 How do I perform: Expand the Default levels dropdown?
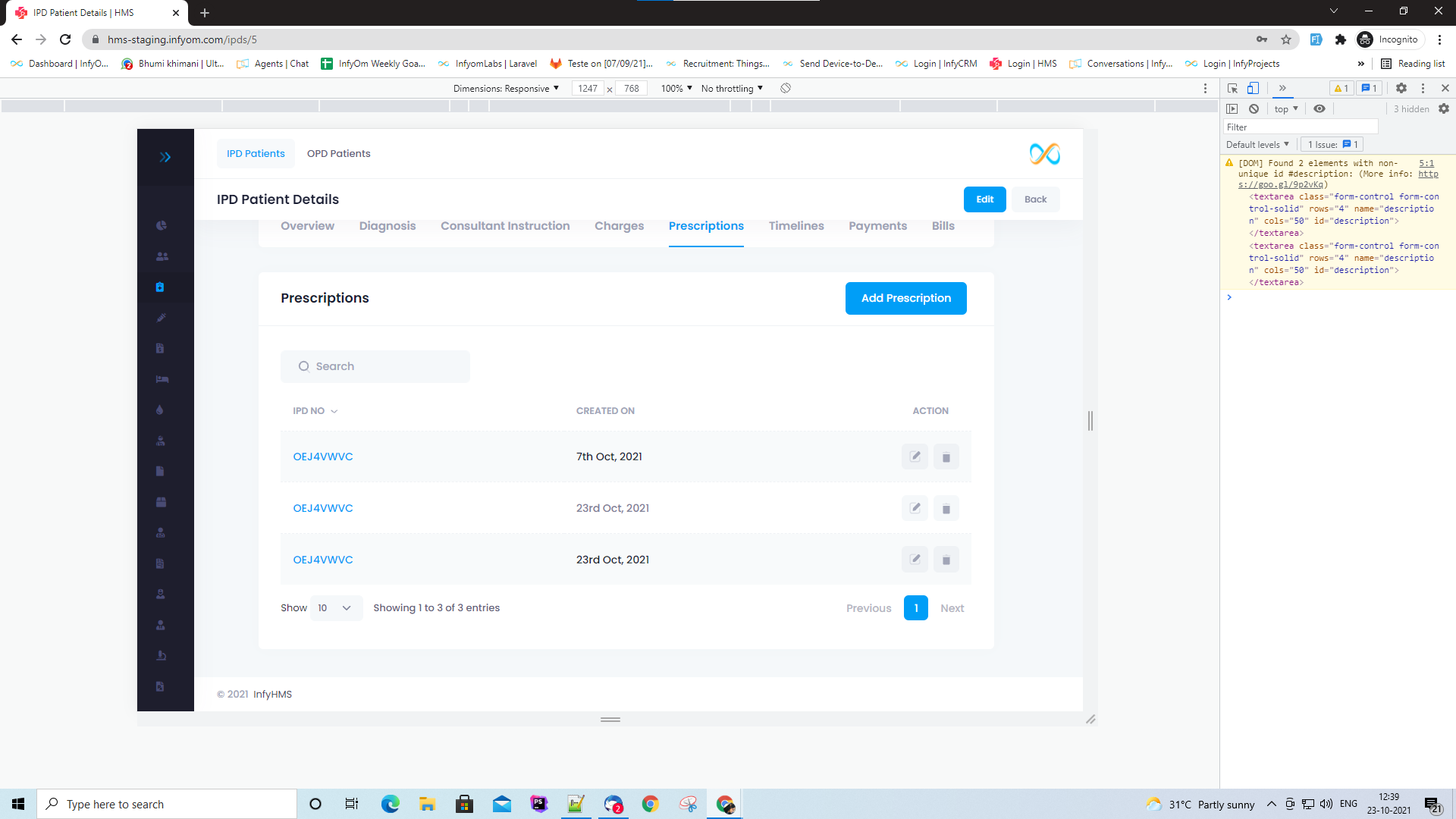pyautogui.click(x=1257, y=144)
